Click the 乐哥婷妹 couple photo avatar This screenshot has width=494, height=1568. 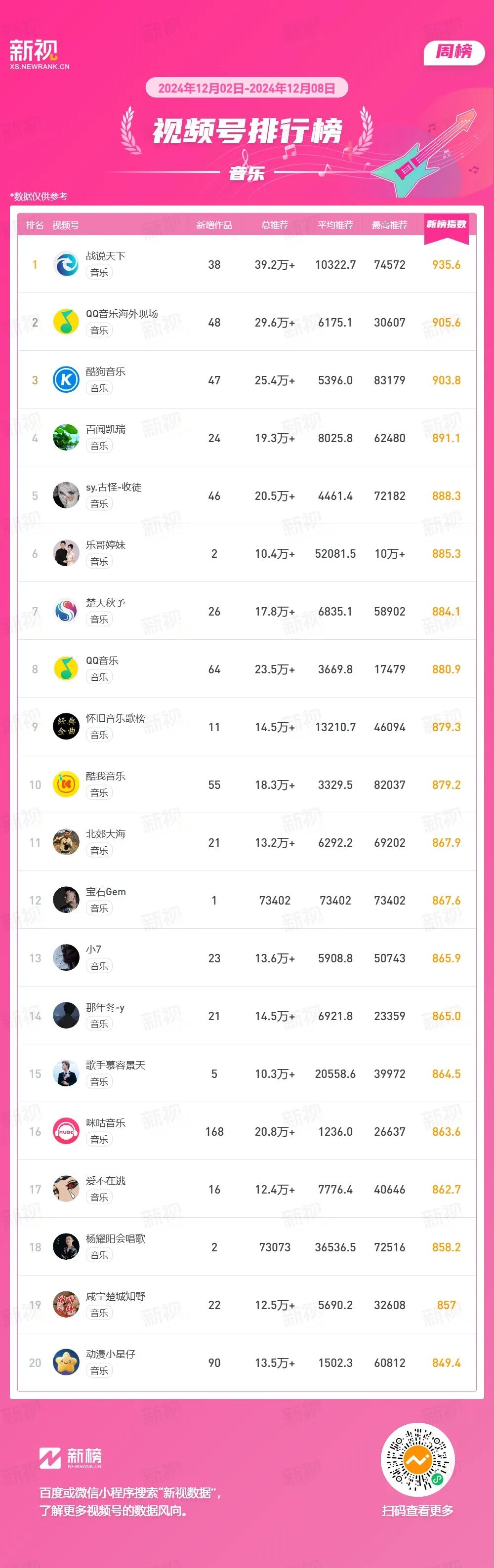66,553
